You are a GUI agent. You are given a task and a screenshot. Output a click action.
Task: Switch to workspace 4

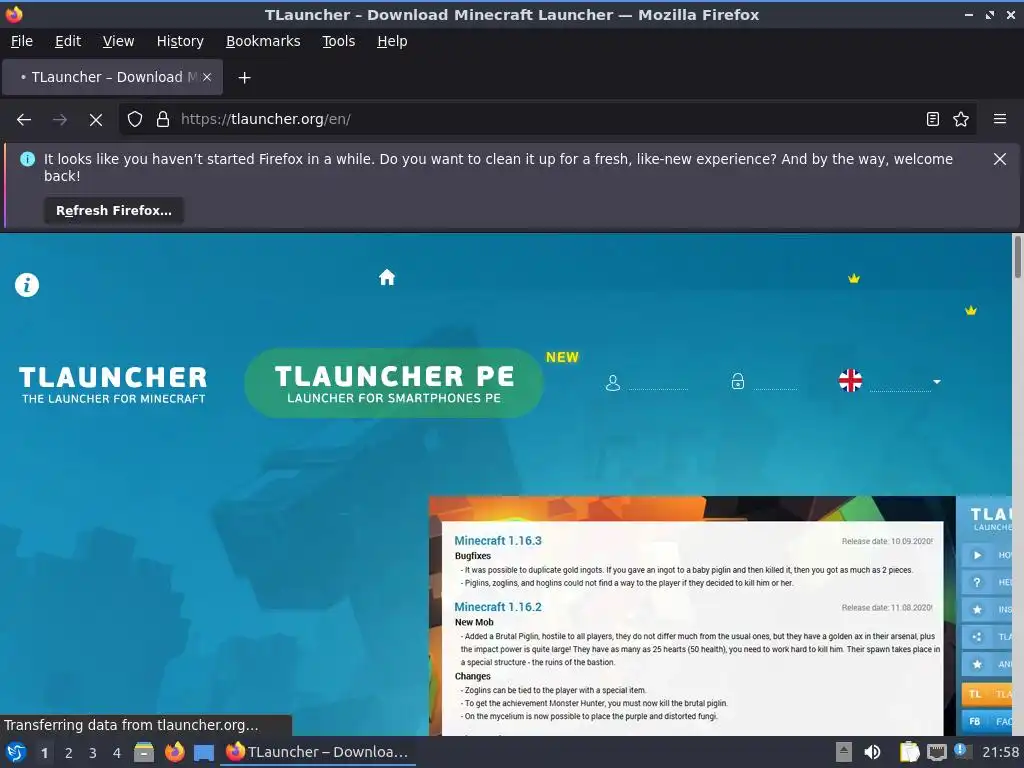pyautogui.click(x=117, y=753)
